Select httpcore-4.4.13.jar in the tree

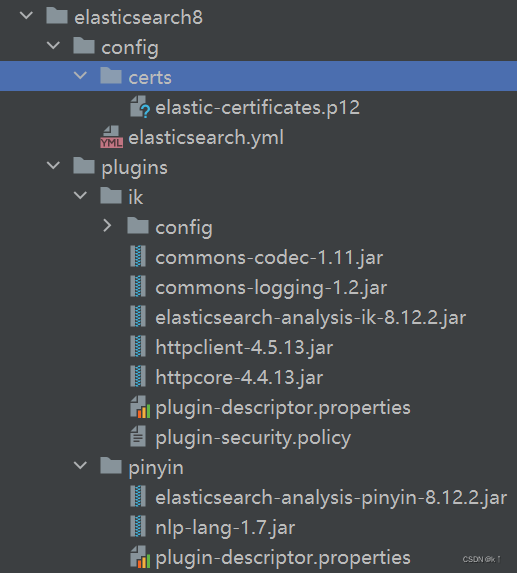point(239,377)
